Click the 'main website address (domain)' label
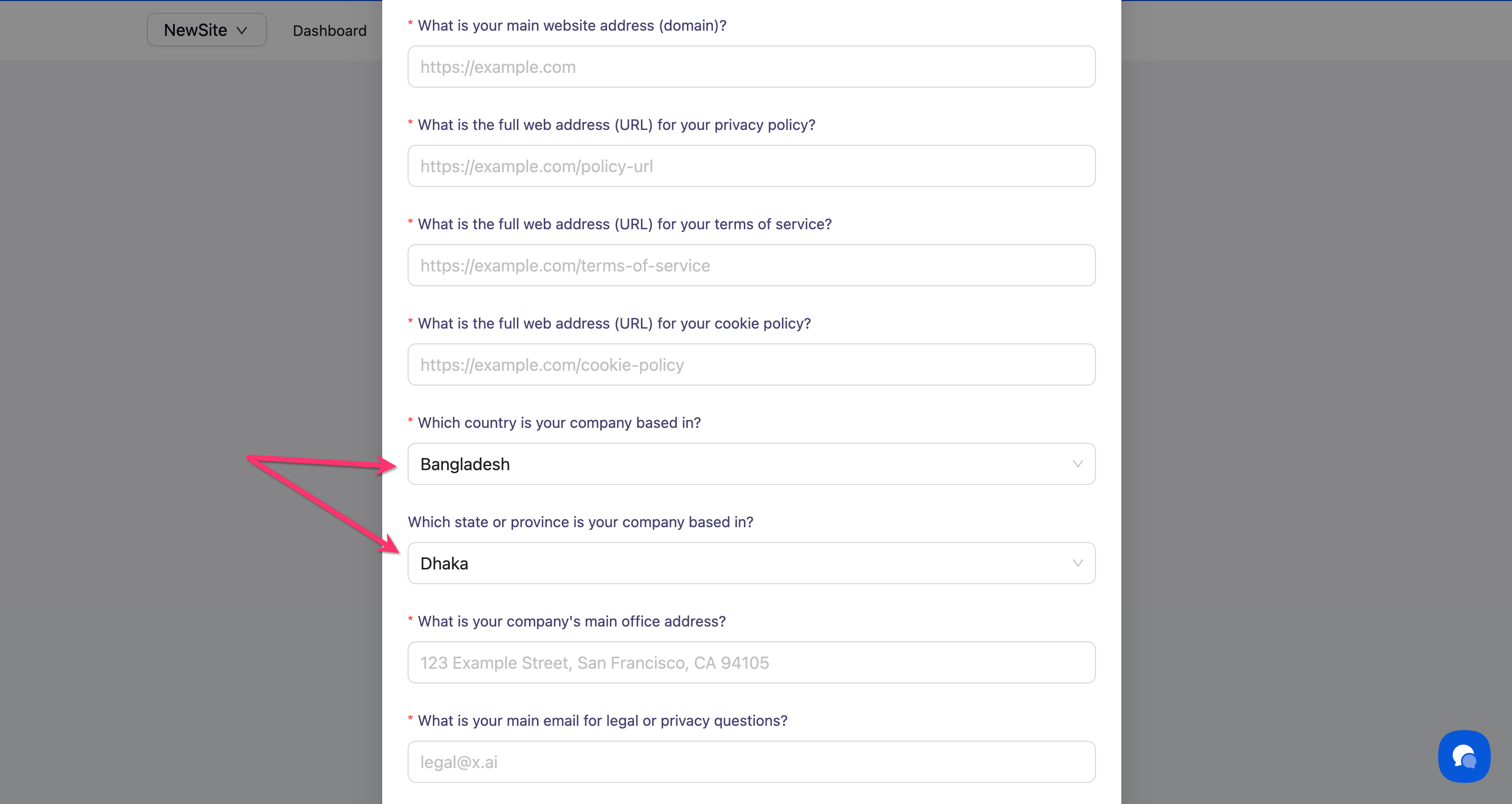Screen dimensions: 1512x804 point(572,26)
